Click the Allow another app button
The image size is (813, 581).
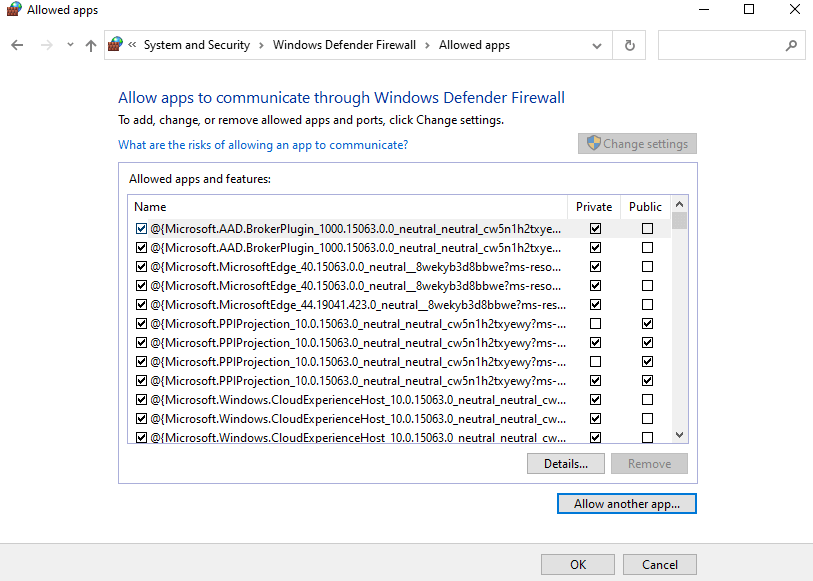coord(626,504)
